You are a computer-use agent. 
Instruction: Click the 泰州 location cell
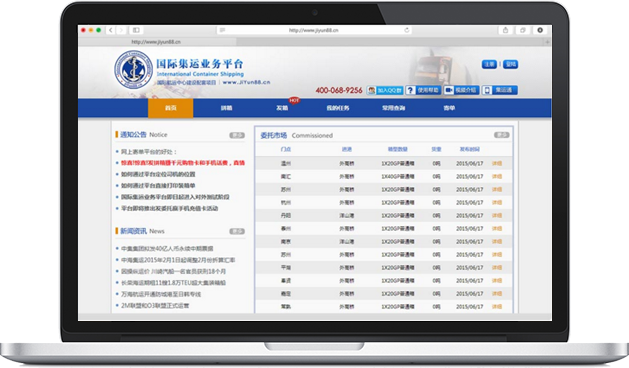[x=286, y=229]
